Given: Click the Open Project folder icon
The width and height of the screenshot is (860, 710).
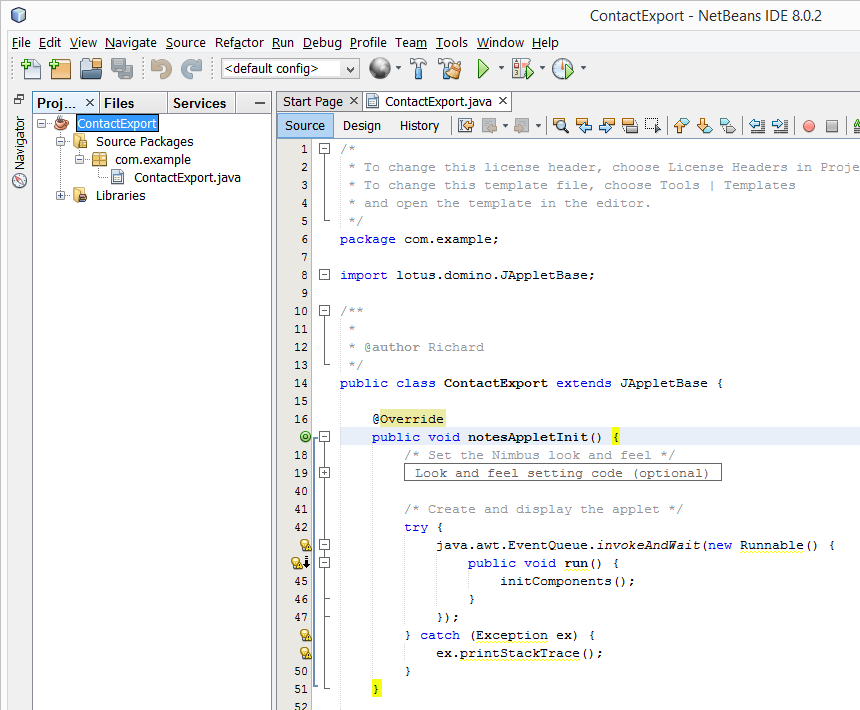Looking at the screenshot, I should click(x=91, y=69).
